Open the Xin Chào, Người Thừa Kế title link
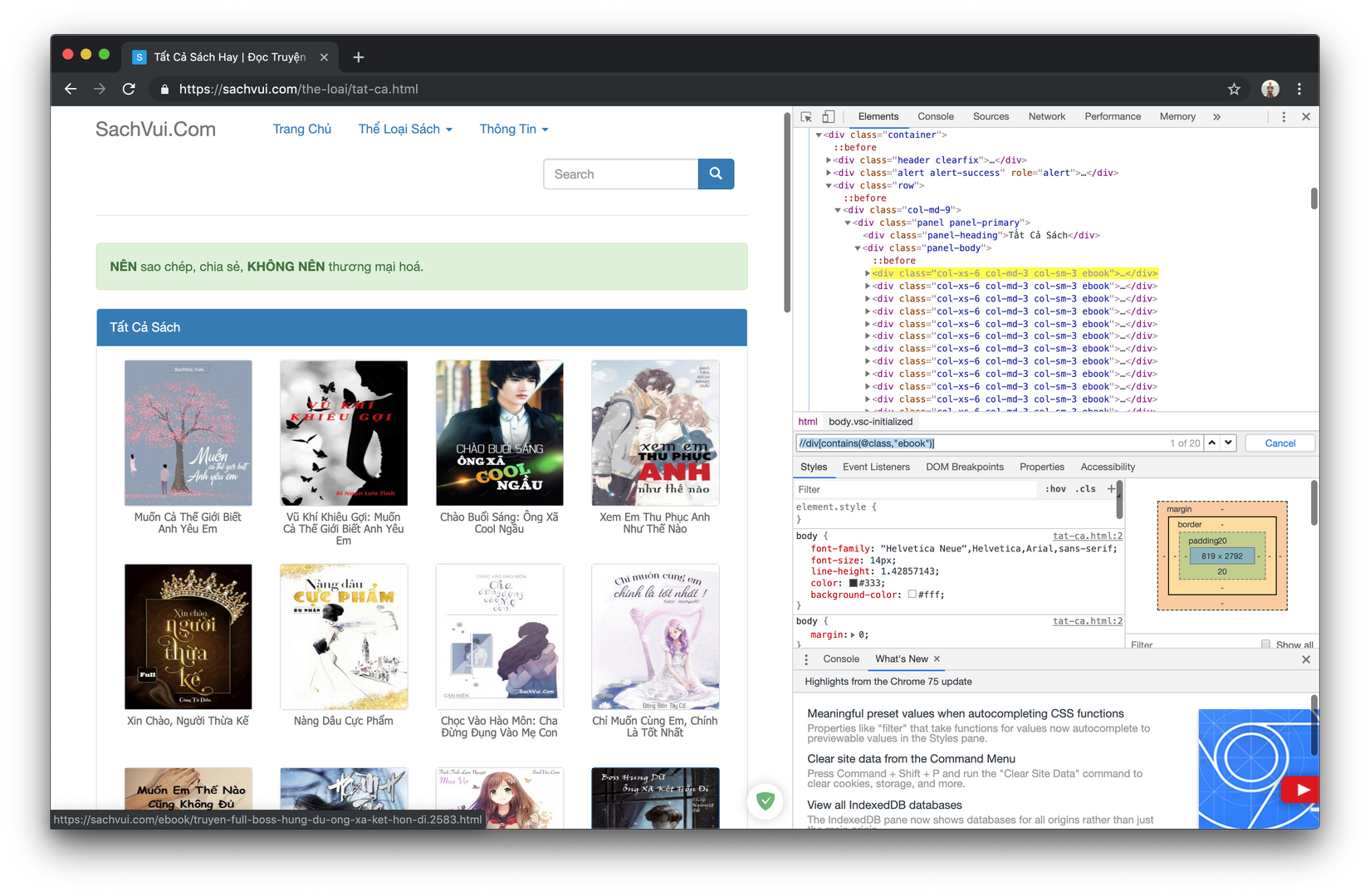This screenshot has height=896, width=1370. (188, 721)
